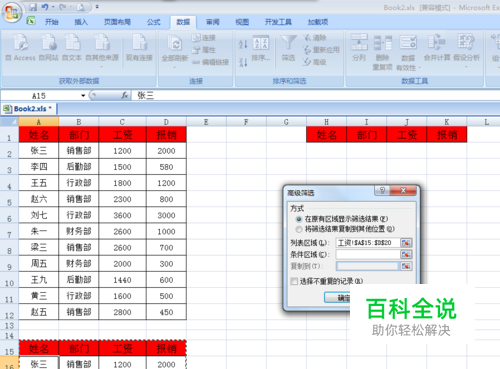
Task: Expand quick access toolbar customize arrow
Action: tap(97, 7)
